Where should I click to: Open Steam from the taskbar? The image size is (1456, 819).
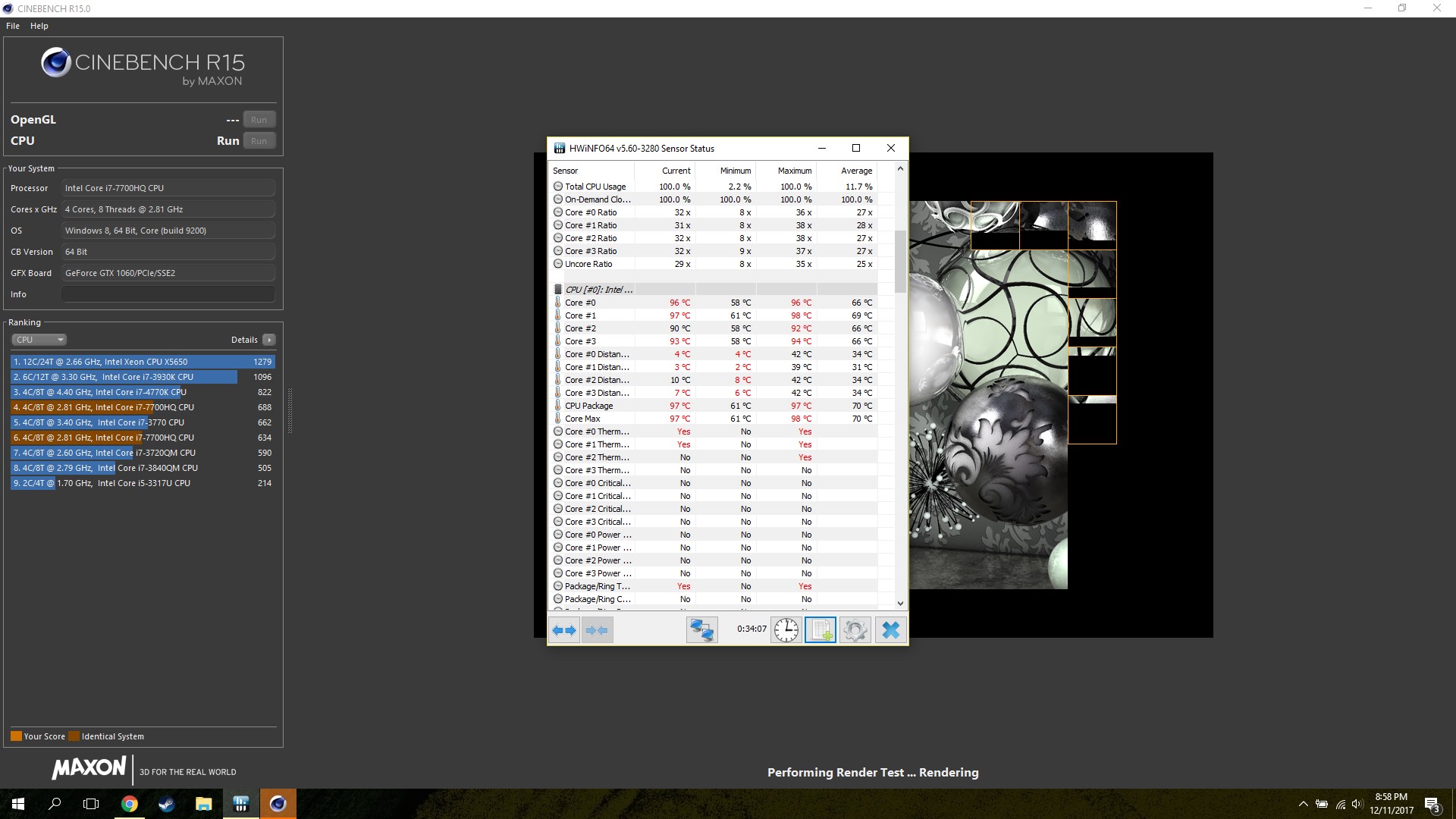coord(166,804)
